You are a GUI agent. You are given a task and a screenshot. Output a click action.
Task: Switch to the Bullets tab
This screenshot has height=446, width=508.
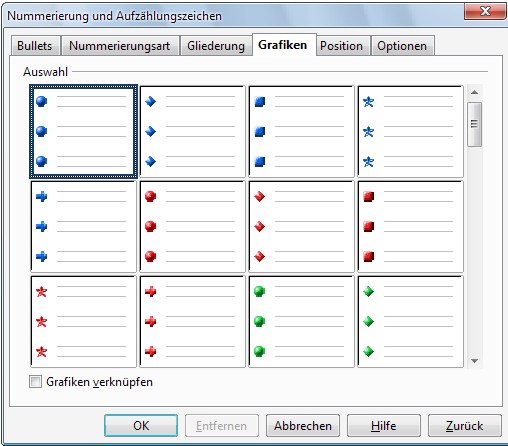tap(35, 46)
